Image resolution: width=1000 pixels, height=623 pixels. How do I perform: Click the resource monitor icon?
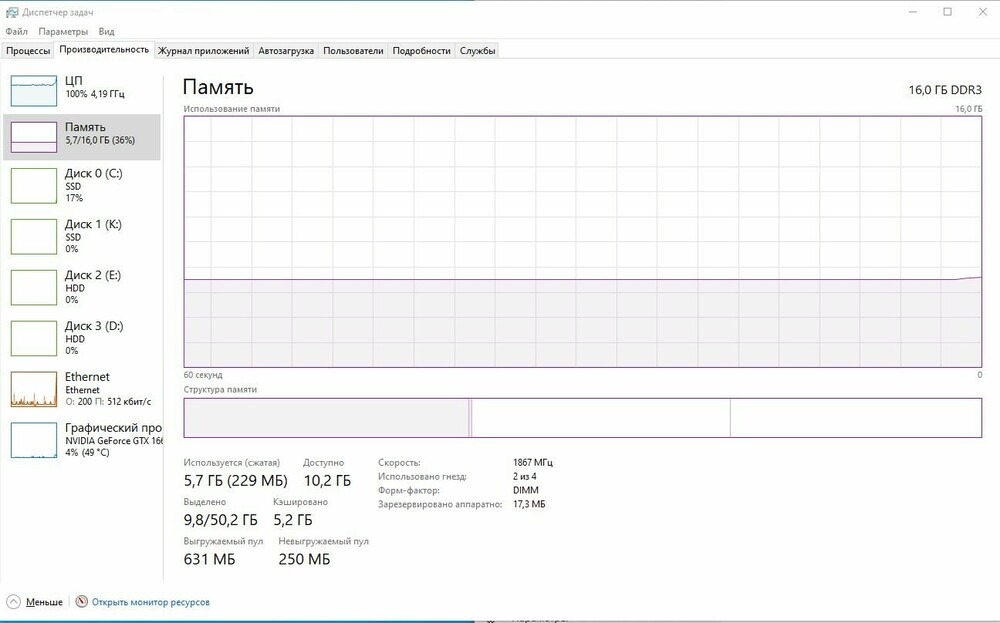81,602
